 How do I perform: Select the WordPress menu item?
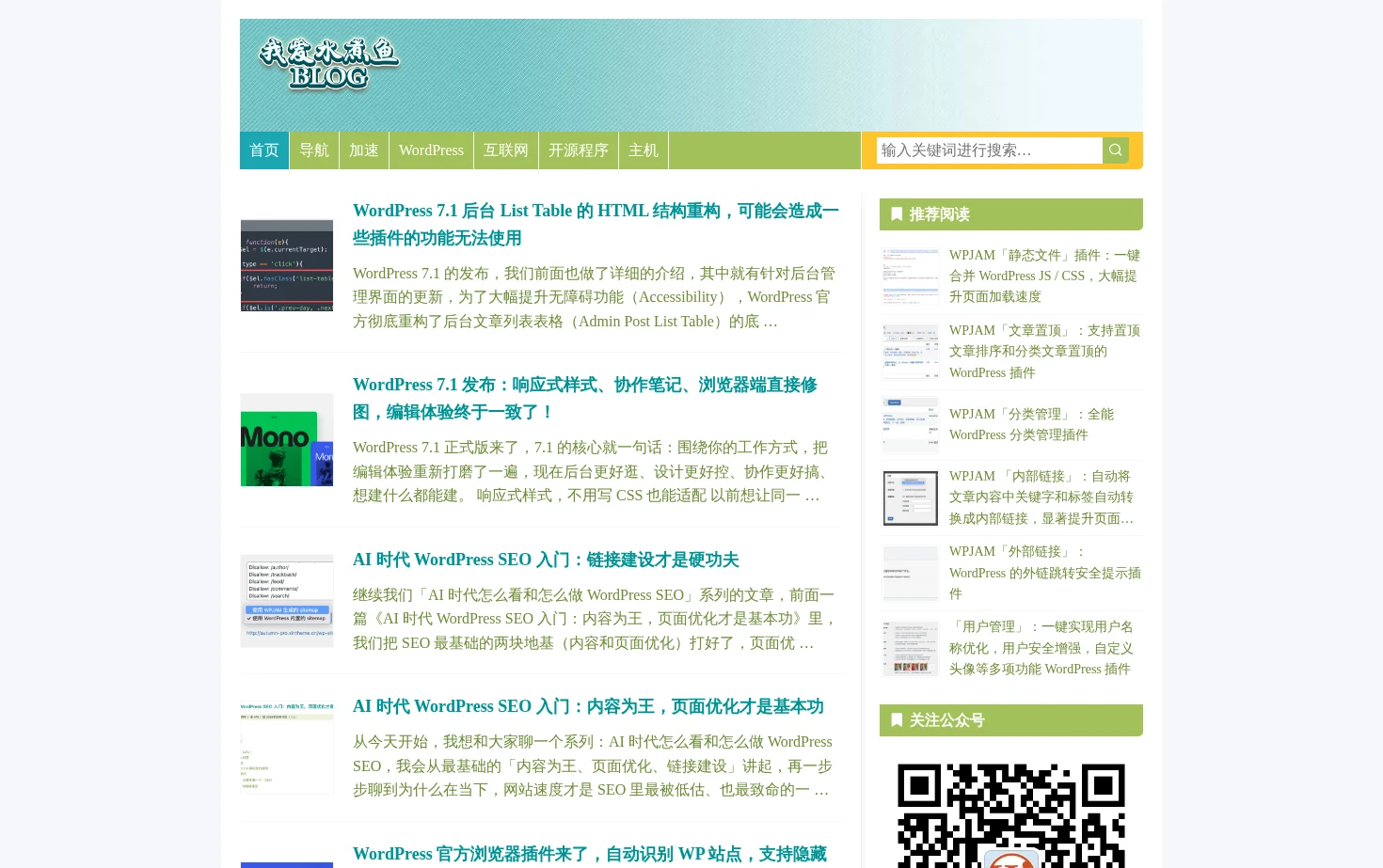(431, 150)
